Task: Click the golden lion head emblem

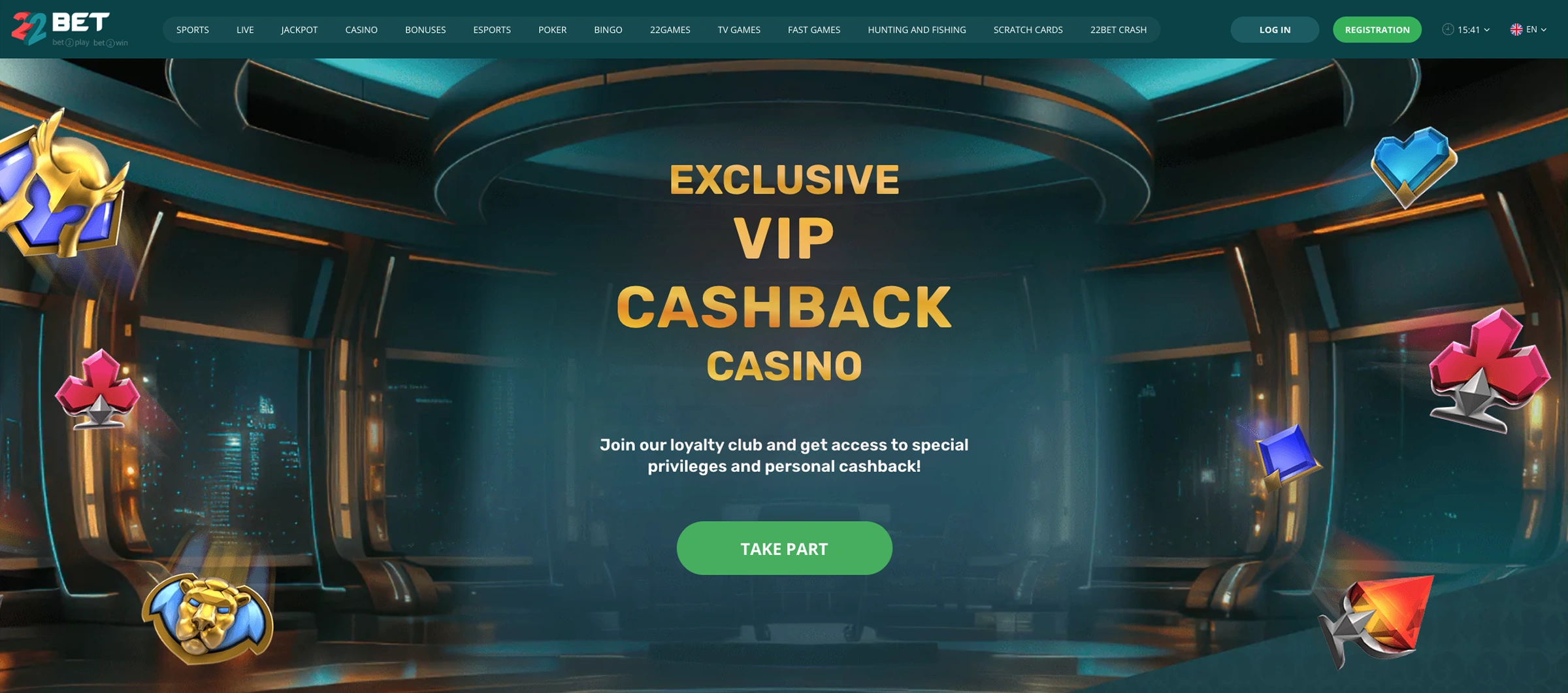Action: click(x=208, y=617)
